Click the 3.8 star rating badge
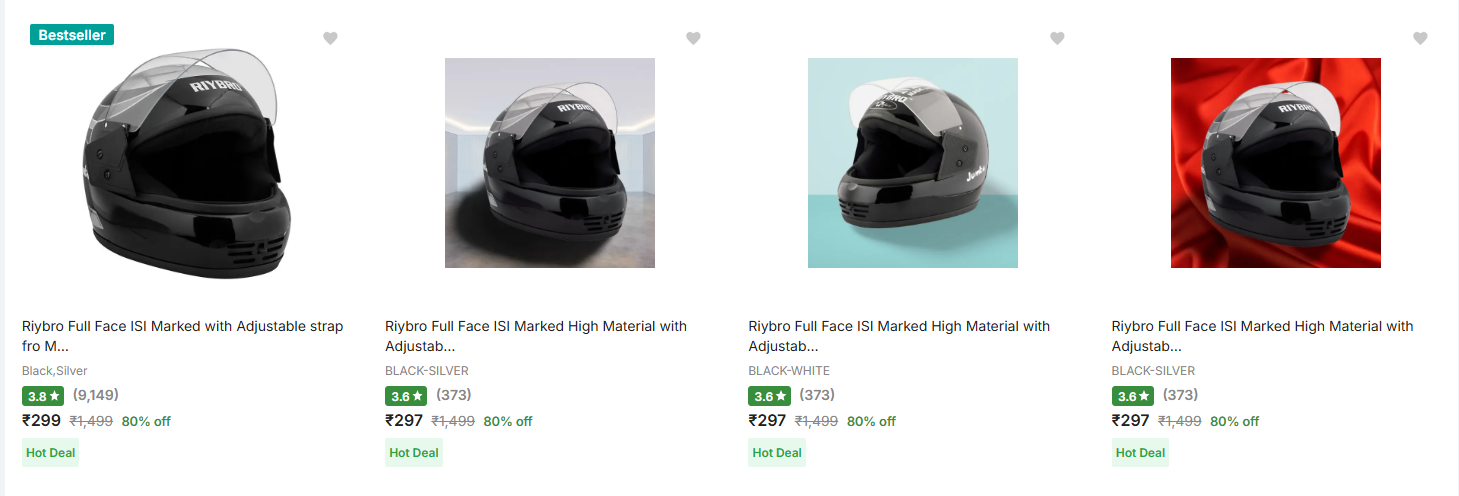Screen dimensions: 1459x496 [x=43, y=396]
